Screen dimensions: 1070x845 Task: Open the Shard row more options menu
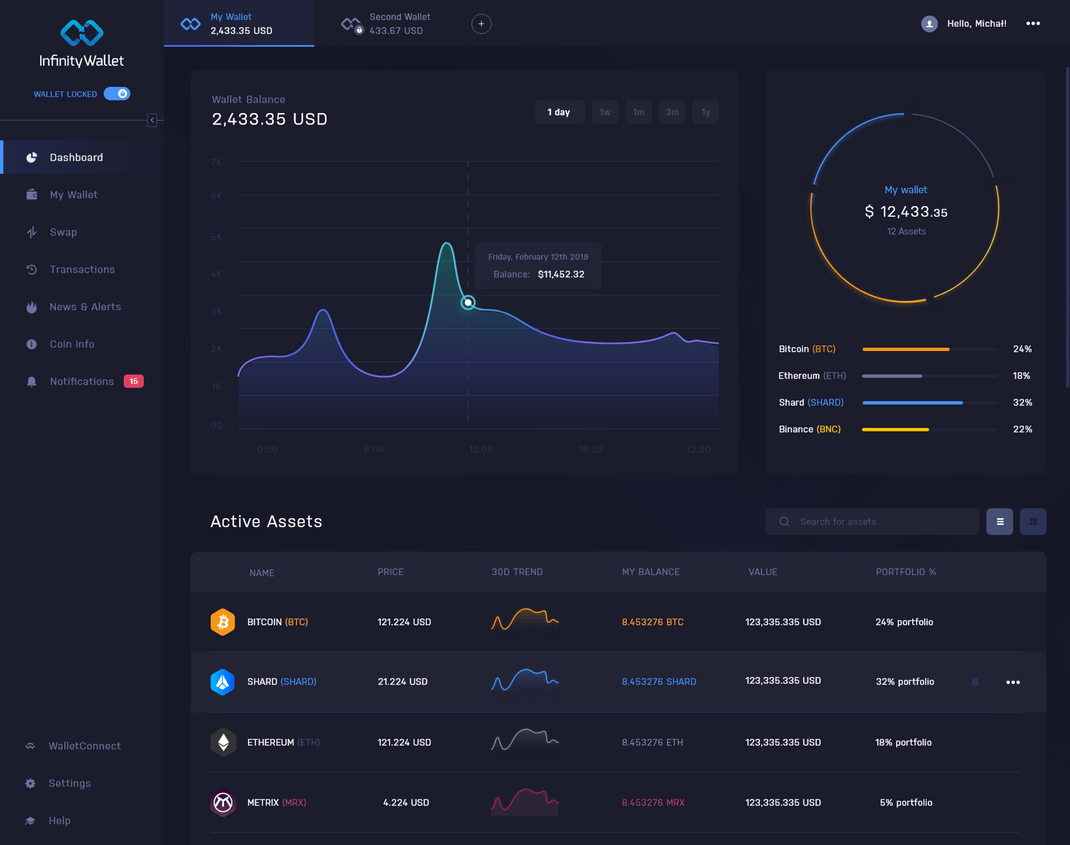[1013, 682]
